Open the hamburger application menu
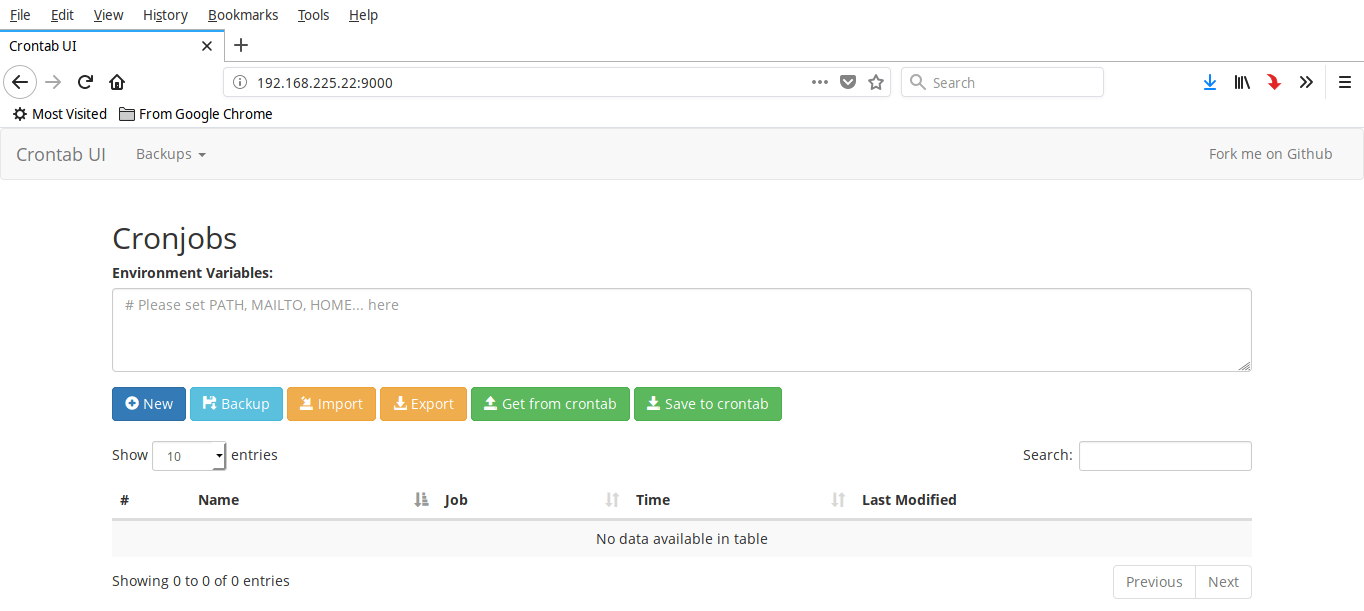Screen dimensions: 1364x611 pyautogui.click(x=1345, y=82)
